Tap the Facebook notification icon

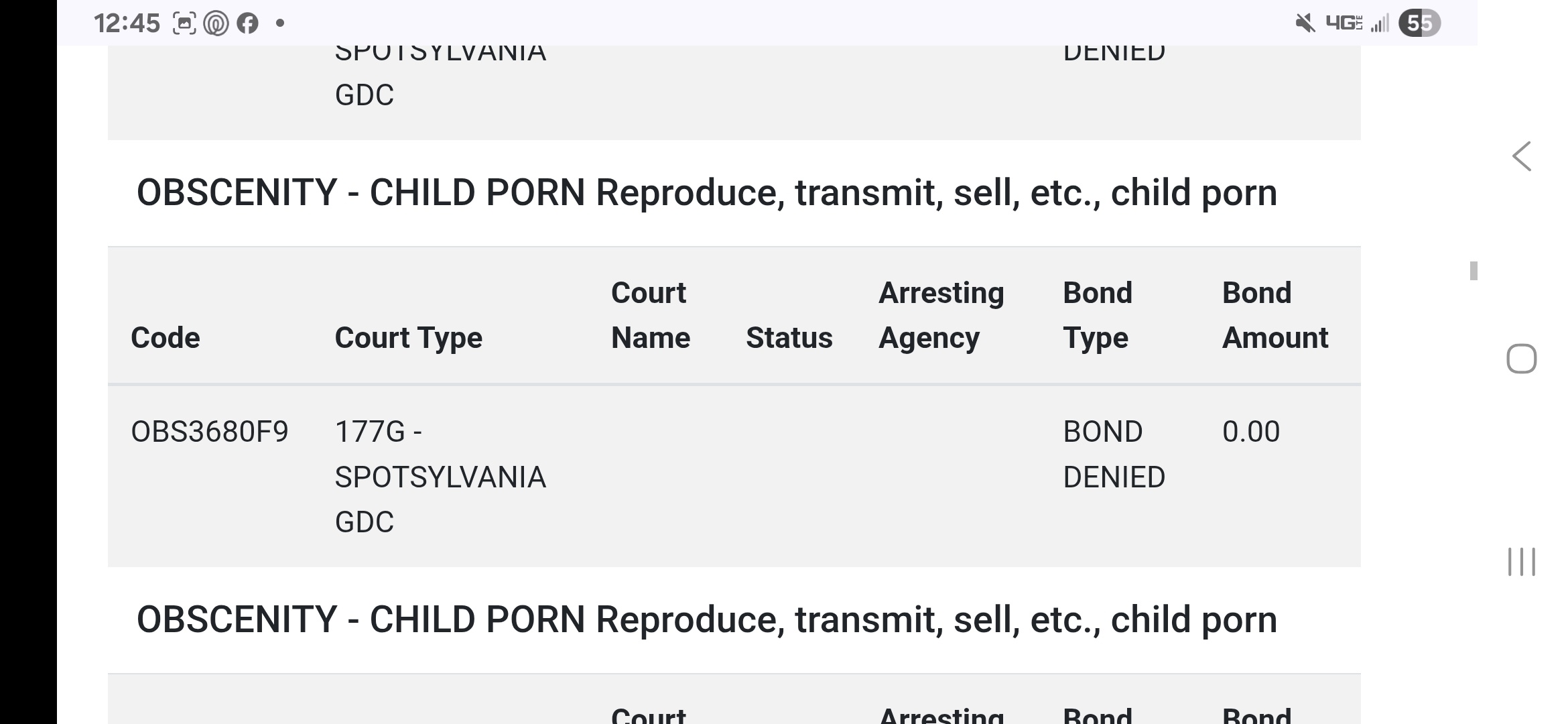pyautogui.click(x=247, y=23)
